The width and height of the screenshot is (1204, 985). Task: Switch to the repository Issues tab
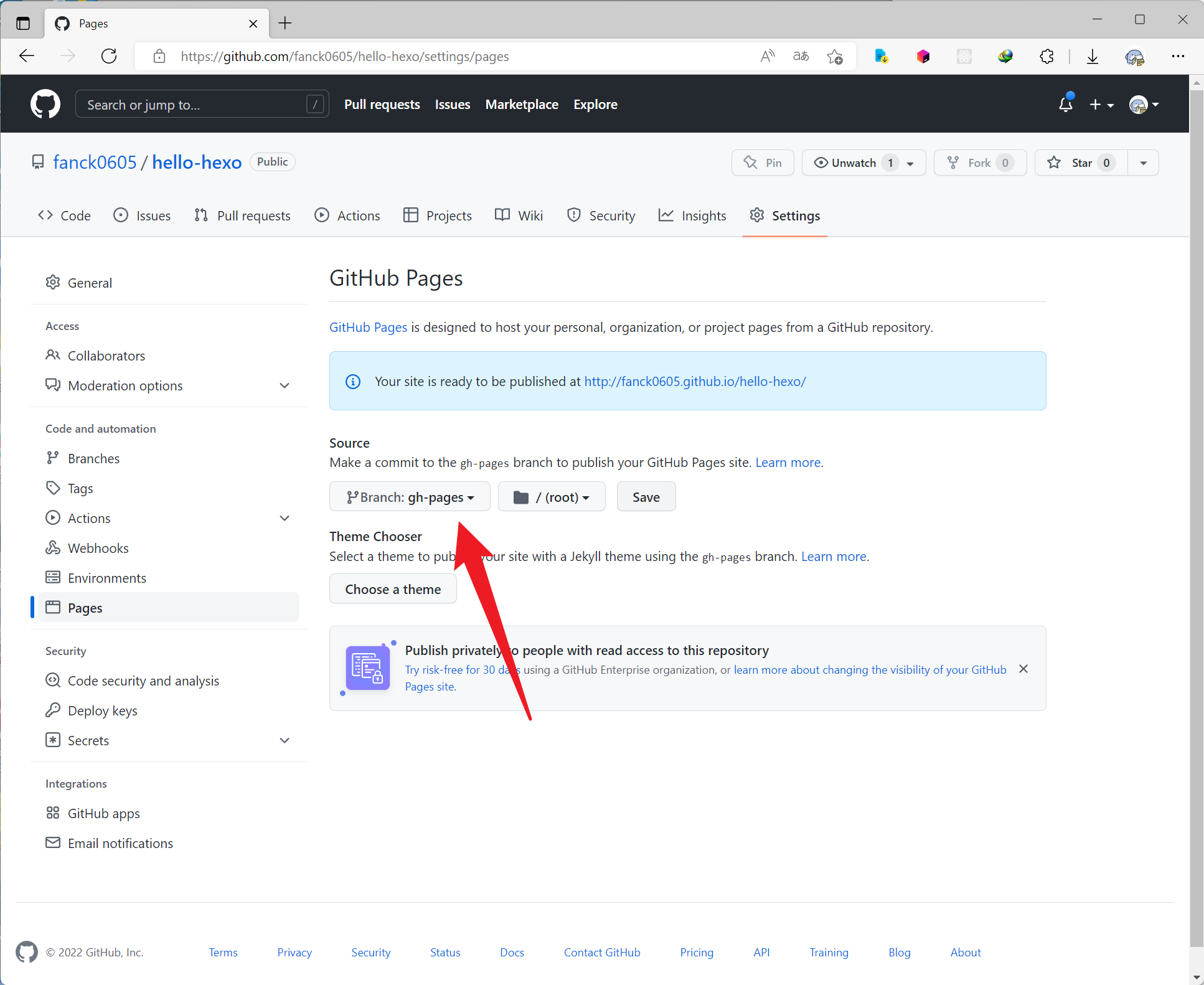click(142, 215)
